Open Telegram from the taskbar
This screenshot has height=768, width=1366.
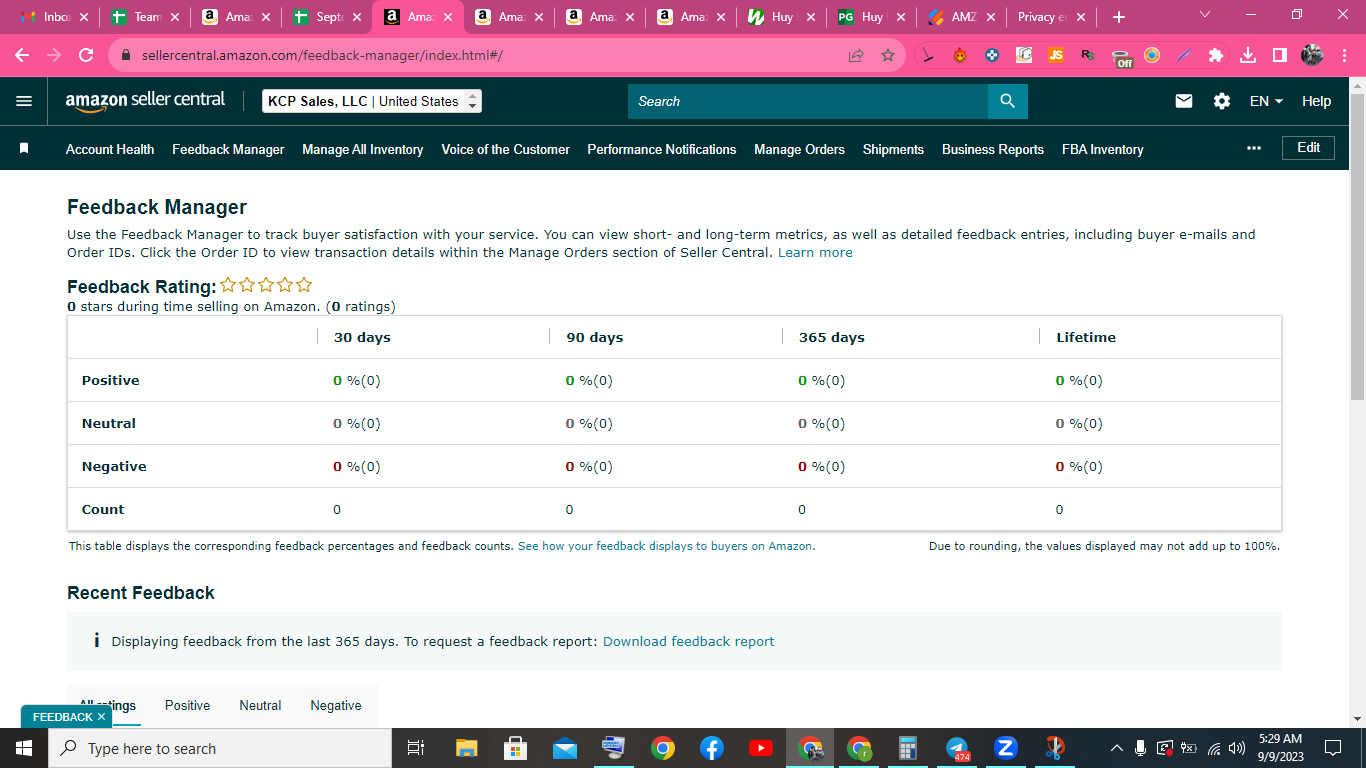(958, 748)
